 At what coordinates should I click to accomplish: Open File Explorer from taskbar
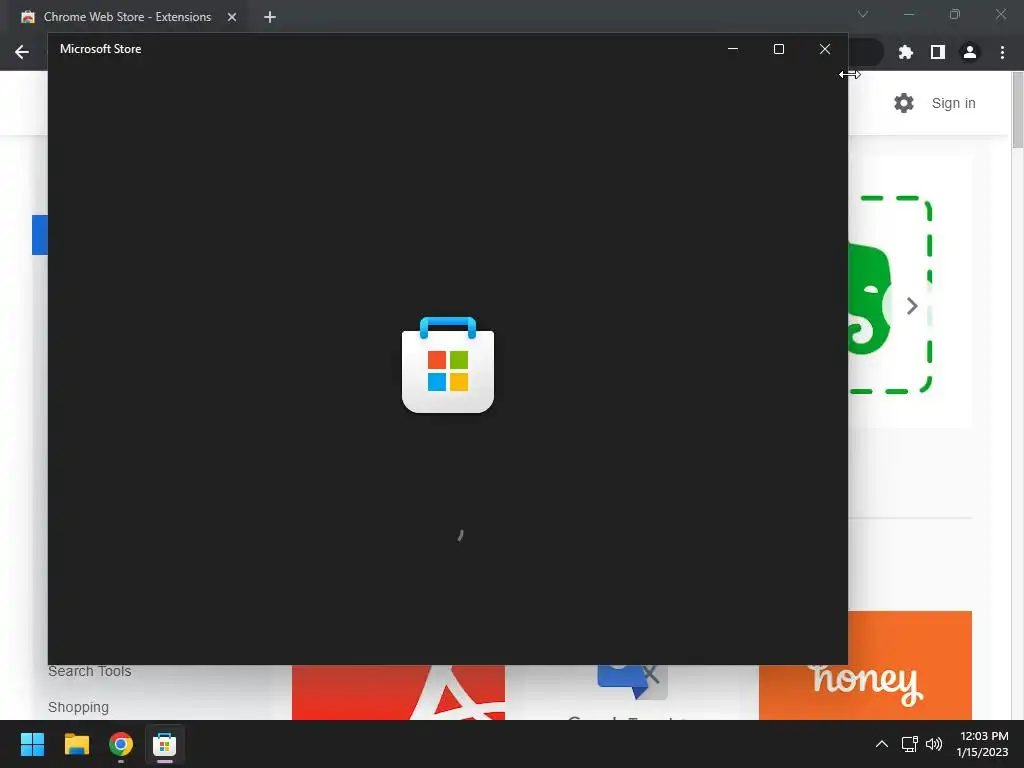pyautogui.click(x=76, y=744)
